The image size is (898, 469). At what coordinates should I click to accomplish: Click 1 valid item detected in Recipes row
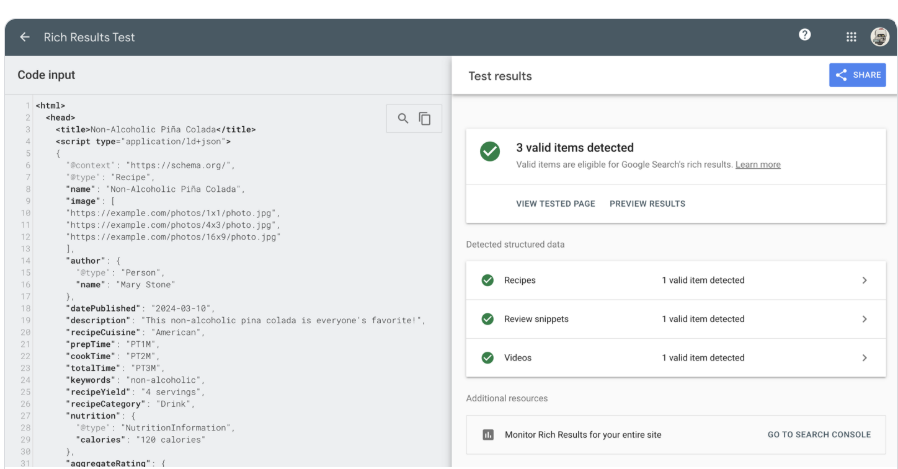pos(703,280)
